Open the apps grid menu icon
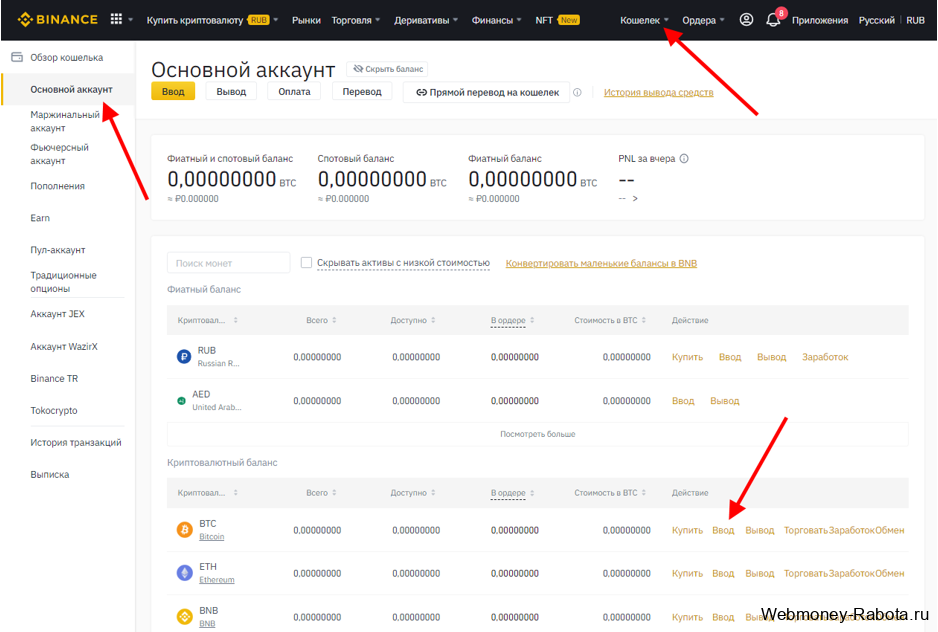This screenshot has height=632, width=938. click(116, 19)
